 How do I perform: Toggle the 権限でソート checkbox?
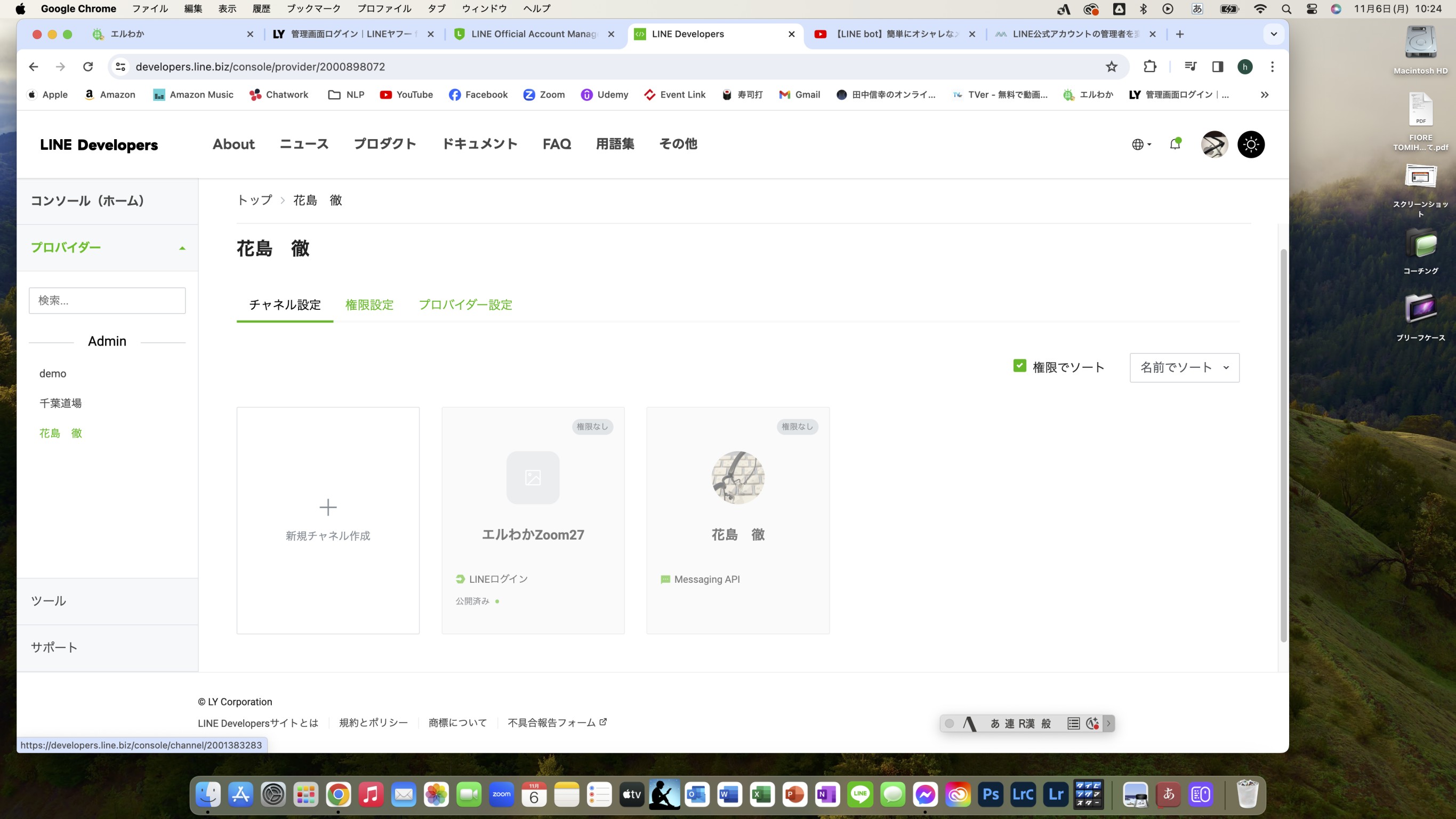(x=1020, y=366)
